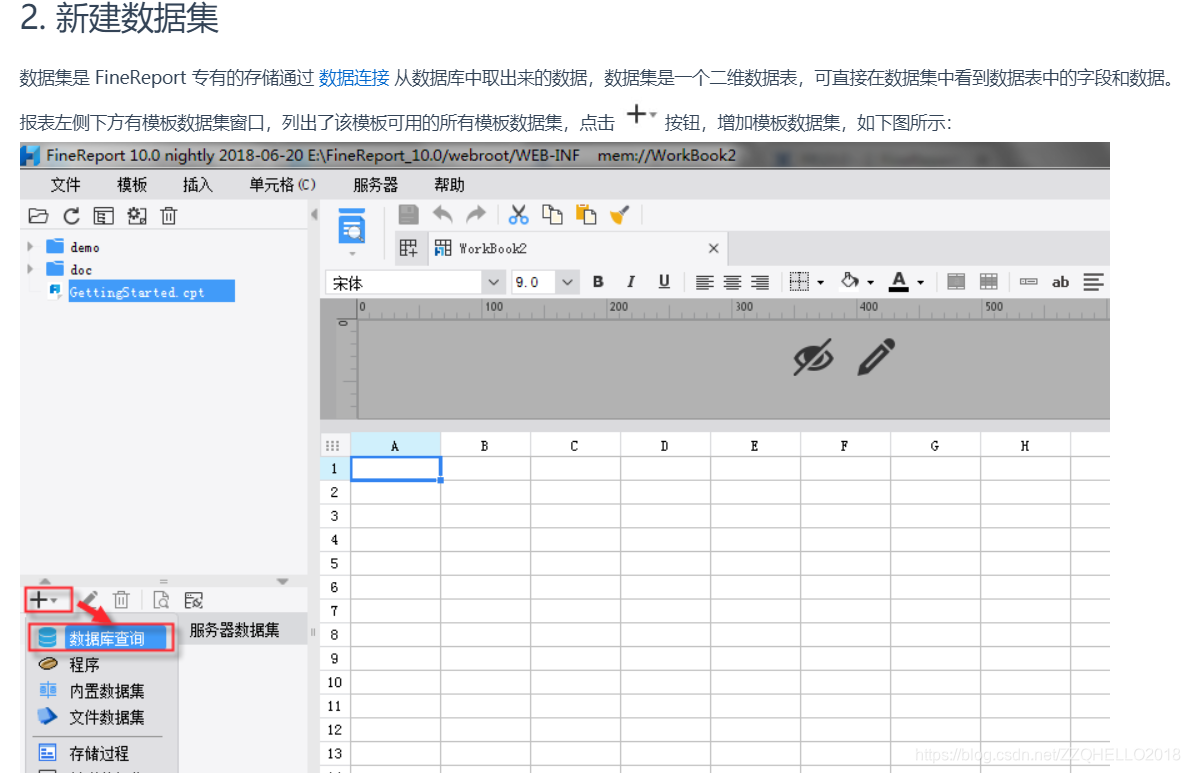Viewport: 1190px width, 773px height.
Task: Click the refresh icon in file panel
Action: coord(71,216)
